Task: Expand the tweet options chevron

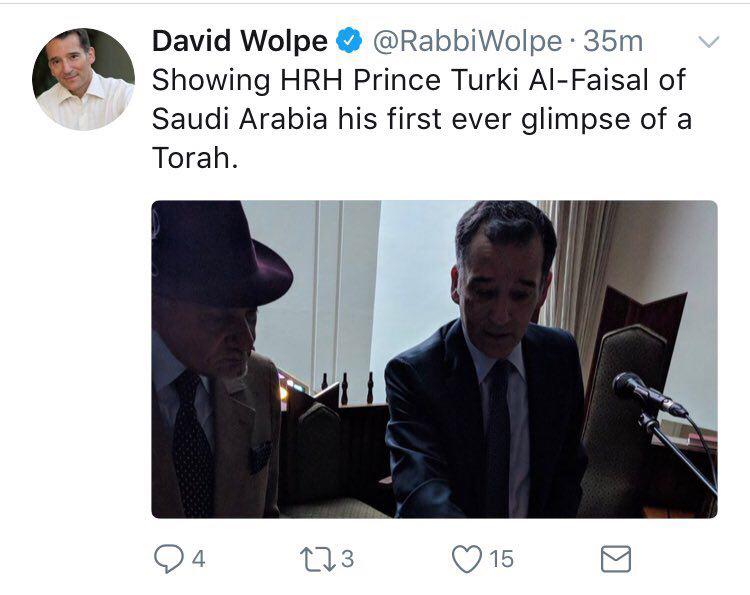Action: (x=707, y=43)
